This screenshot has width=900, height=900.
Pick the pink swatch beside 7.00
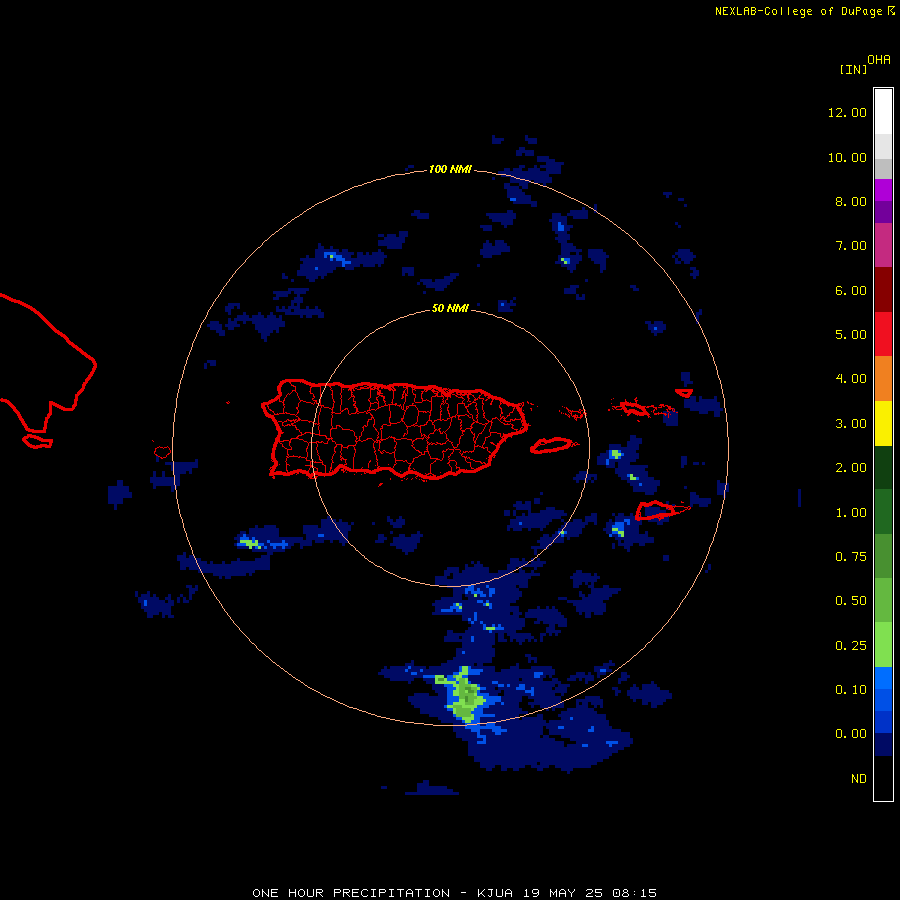click(883, 245)
